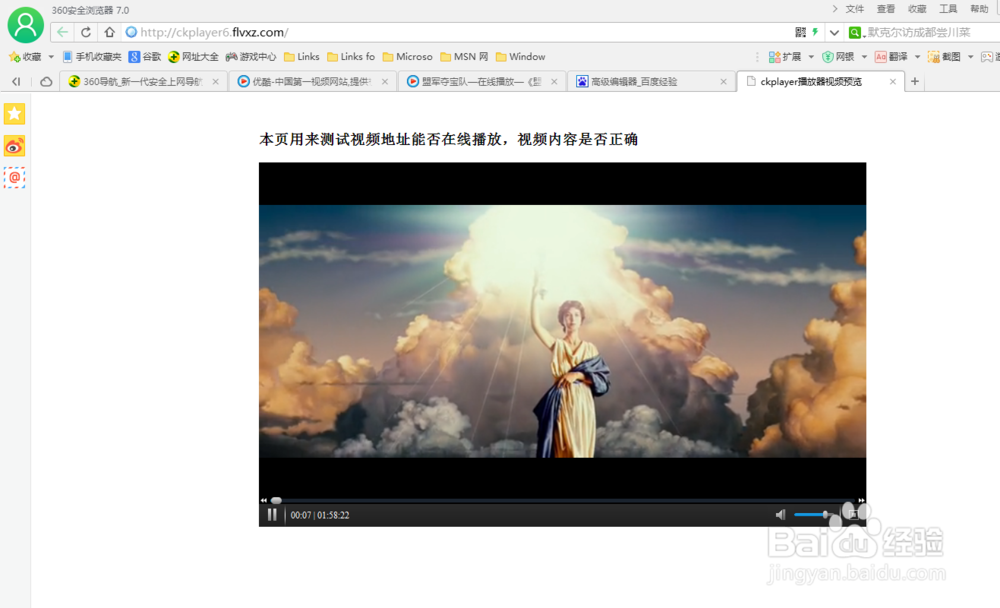Open the 收藏 menu in menu bar

(x=917, y=9)
